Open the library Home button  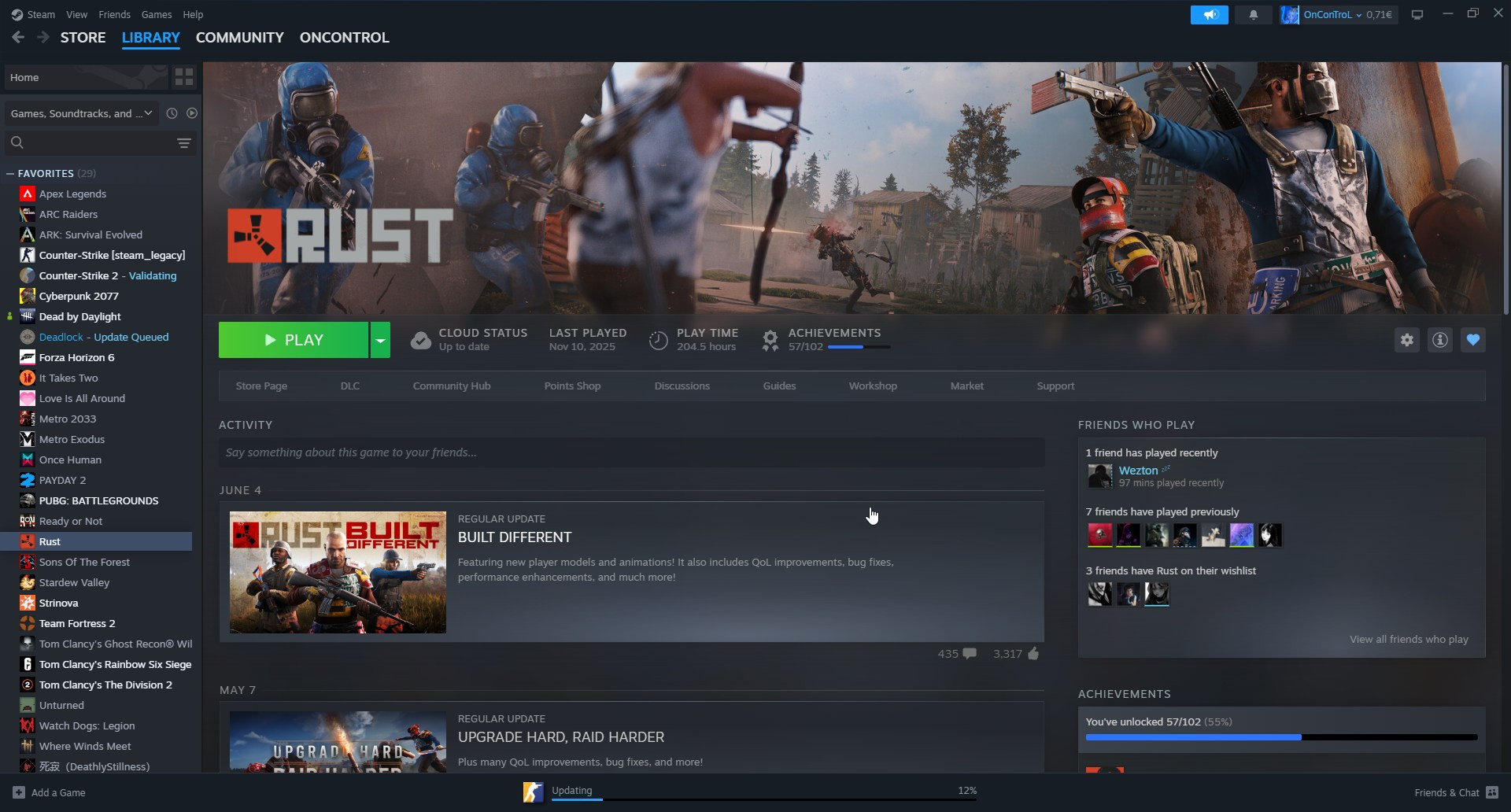click(x=86, y=77)
